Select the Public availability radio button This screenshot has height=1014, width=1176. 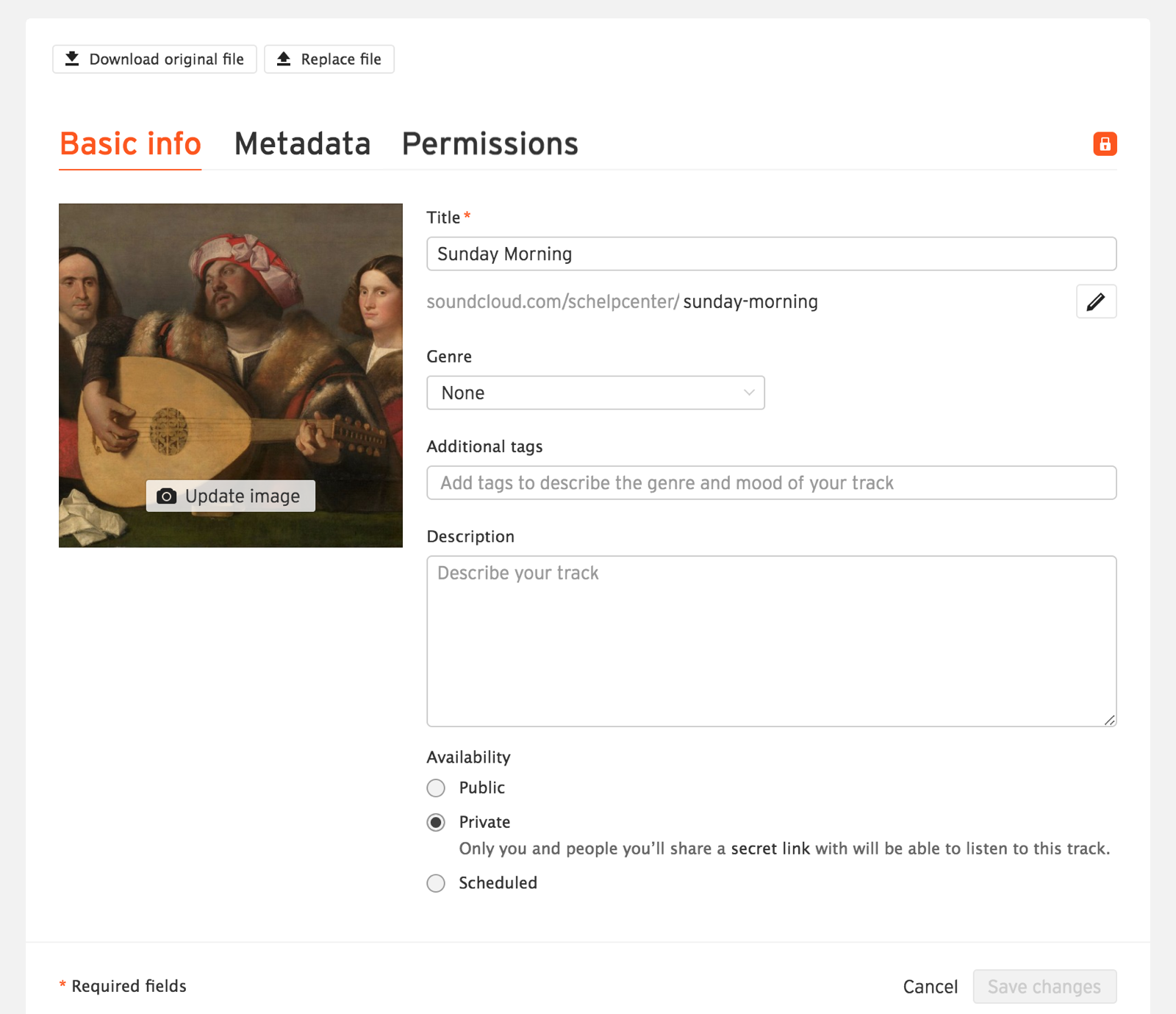436,788
